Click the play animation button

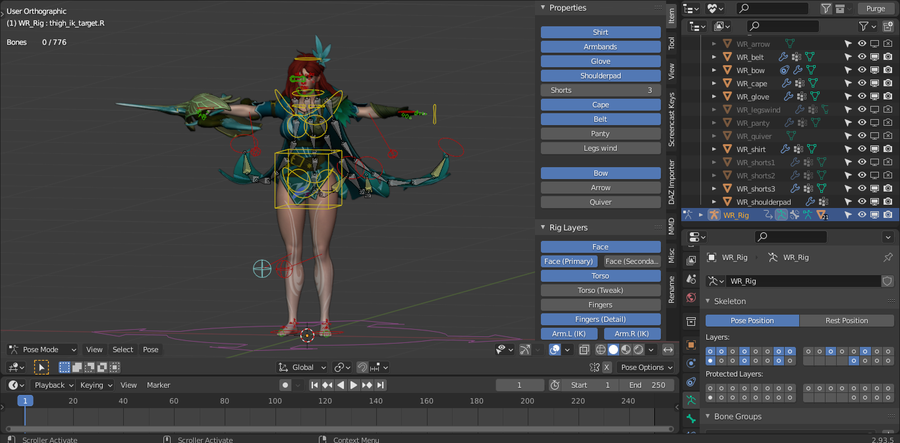click(x=353, y=385)
